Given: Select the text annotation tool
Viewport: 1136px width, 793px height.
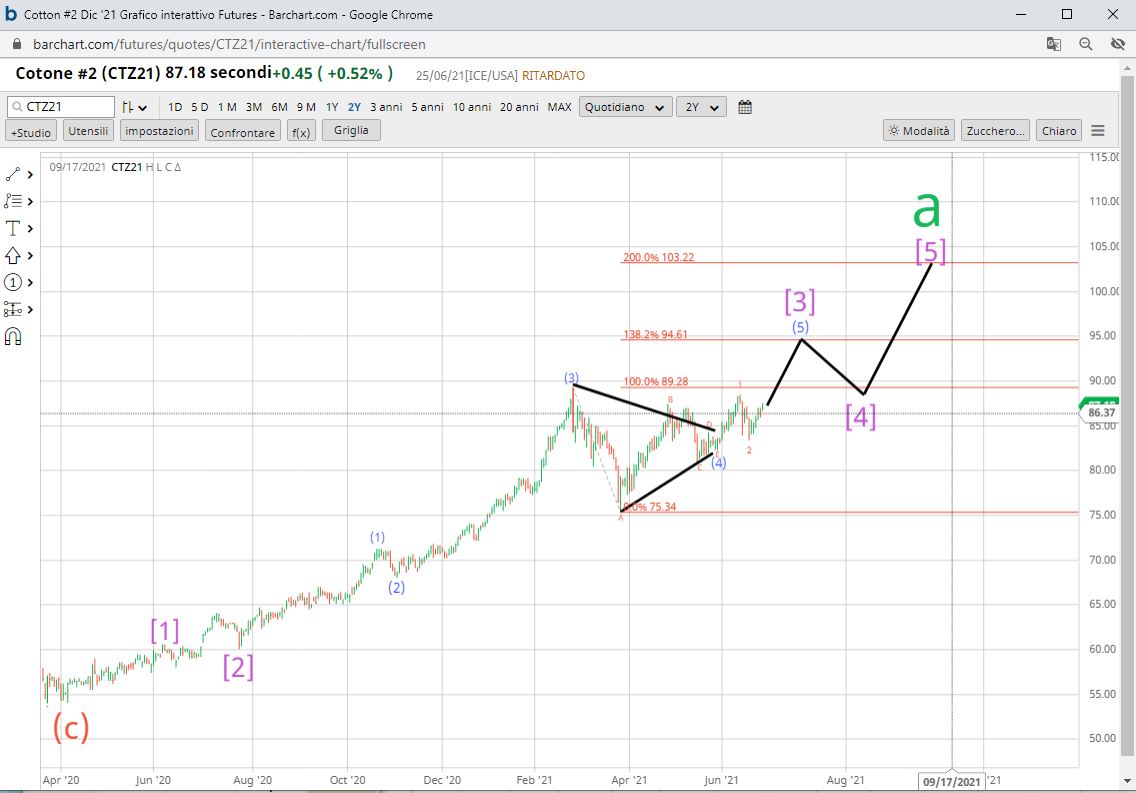Looking at the screenshot, I should [13, 228].
